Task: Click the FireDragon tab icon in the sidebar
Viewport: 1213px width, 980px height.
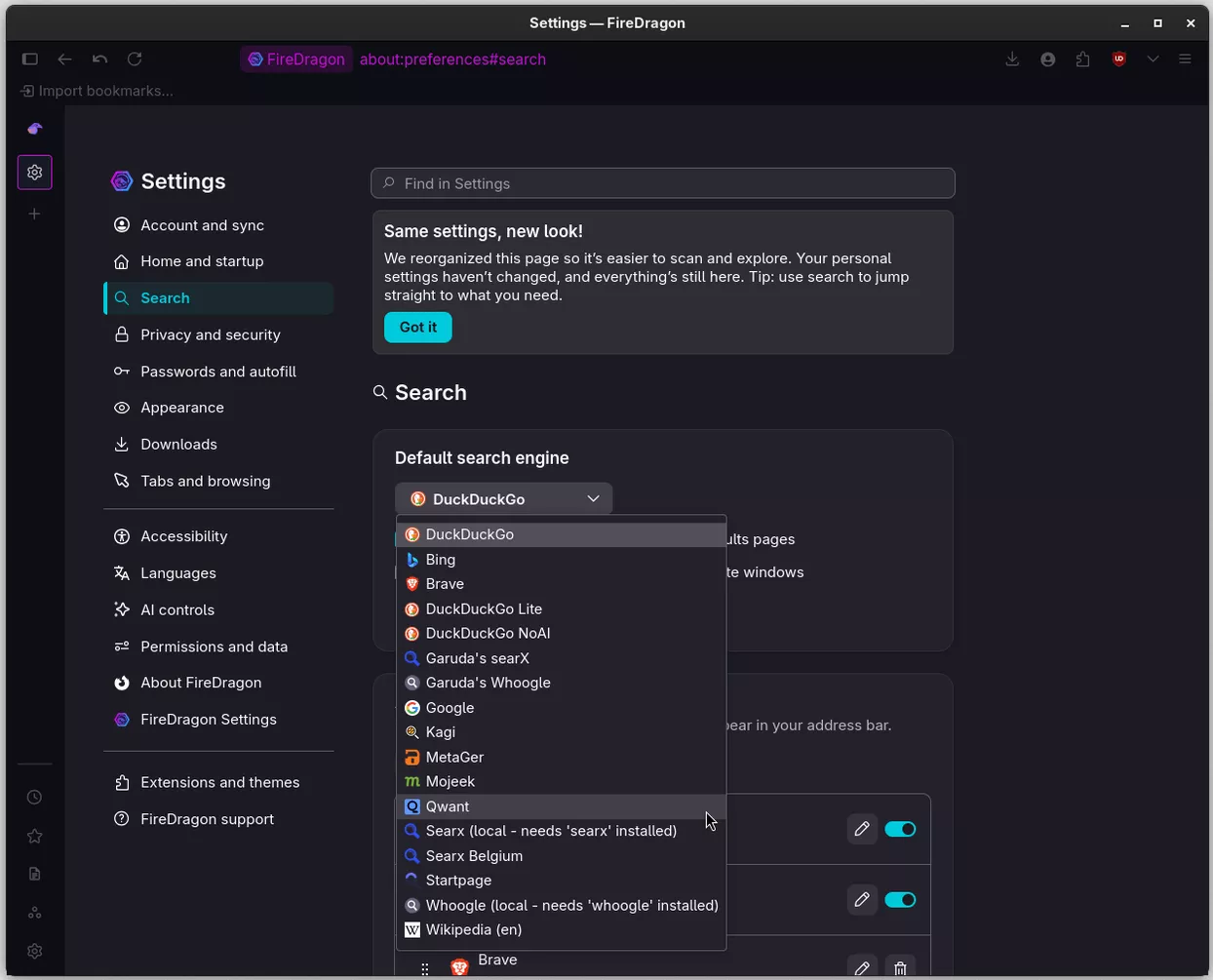Action: (x=35, y=129)
